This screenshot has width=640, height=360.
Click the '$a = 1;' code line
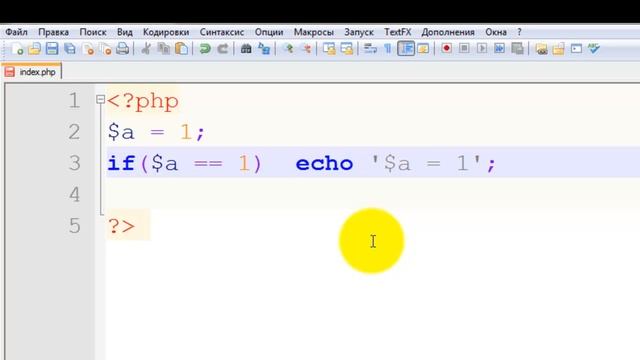point(156,132)
